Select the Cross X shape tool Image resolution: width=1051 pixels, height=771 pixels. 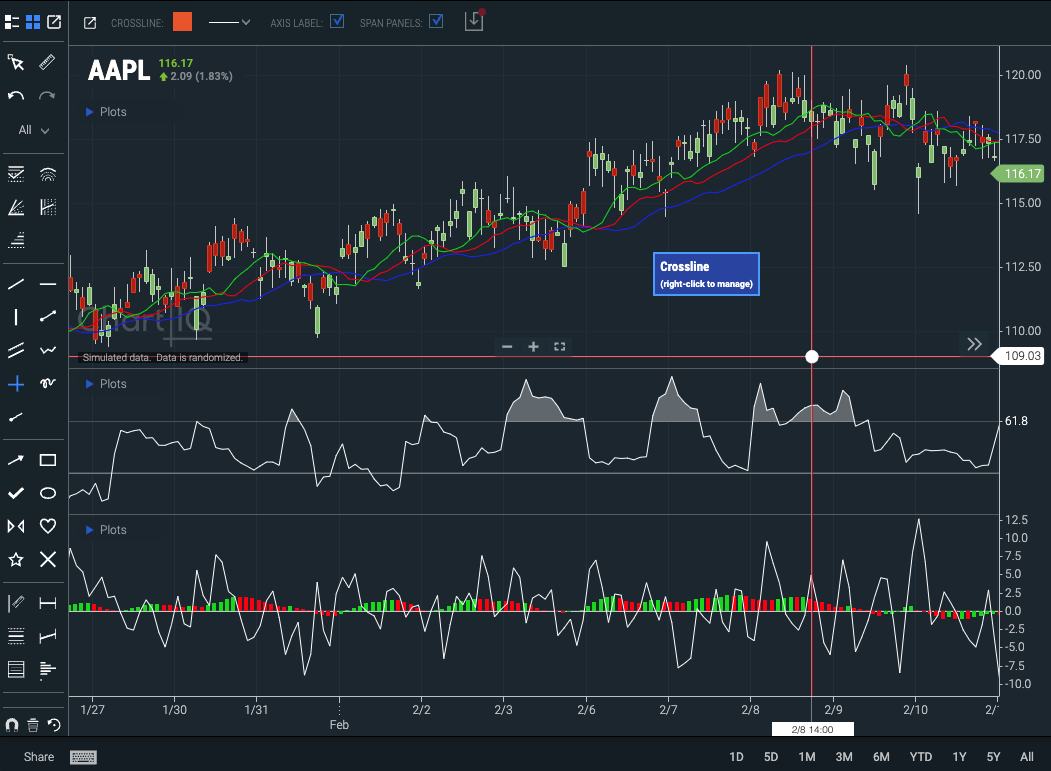pos(48,559)
